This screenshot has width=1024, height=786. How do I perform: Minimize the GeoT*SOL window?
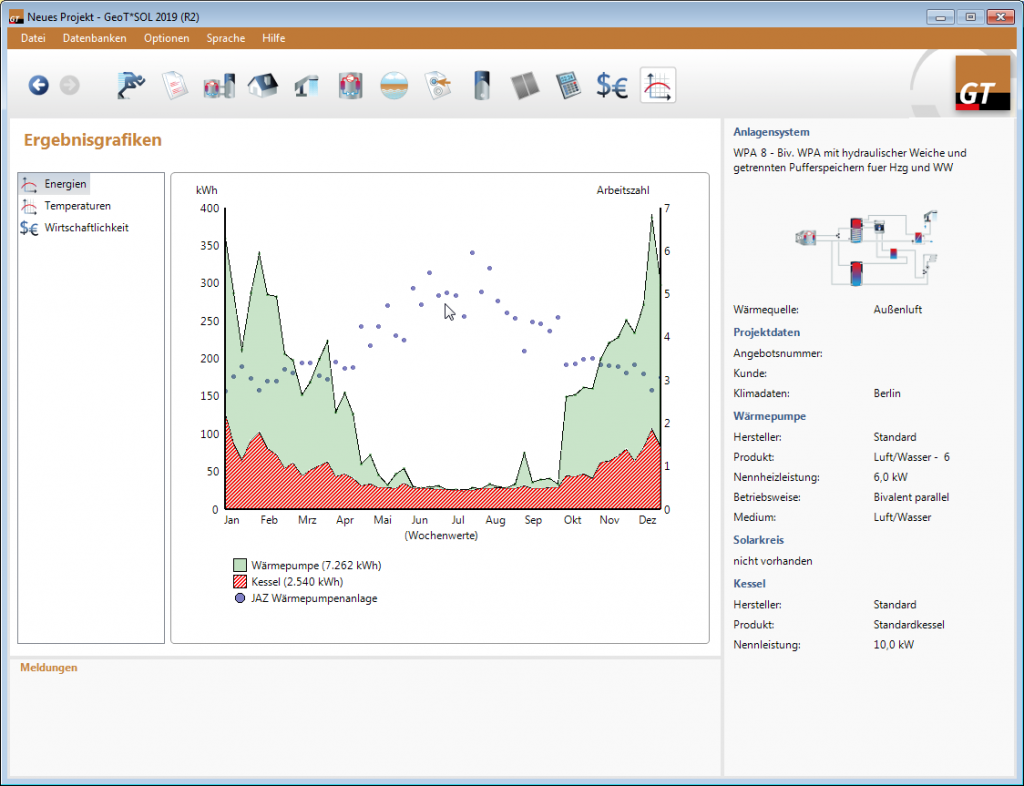pyautogui.click(x=941, y=17)
